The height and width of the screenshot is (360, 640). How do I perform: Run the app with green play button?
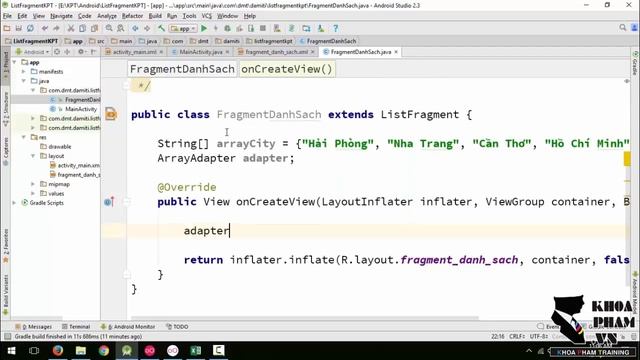tap(204, 28)
